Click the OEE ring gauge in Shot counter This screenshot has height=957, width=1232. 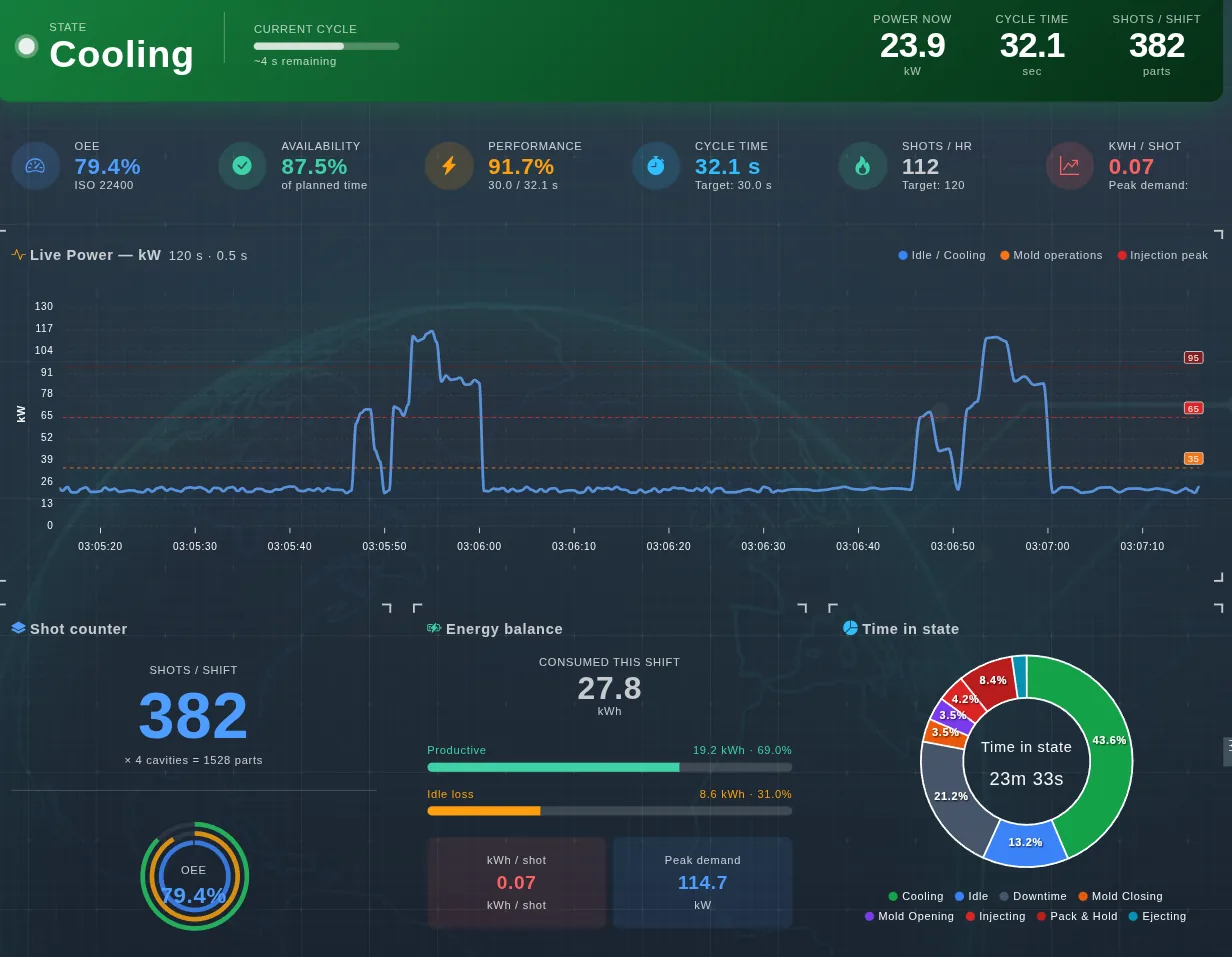[194, 876]
